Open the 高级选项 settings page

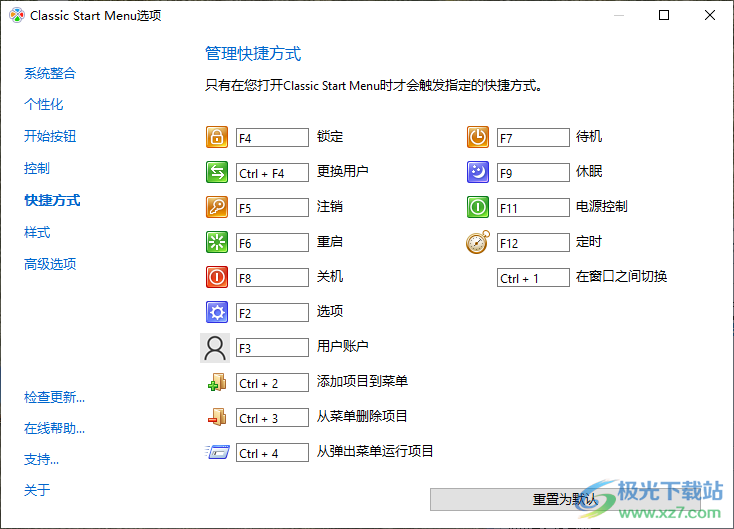(x=50, y=264)
